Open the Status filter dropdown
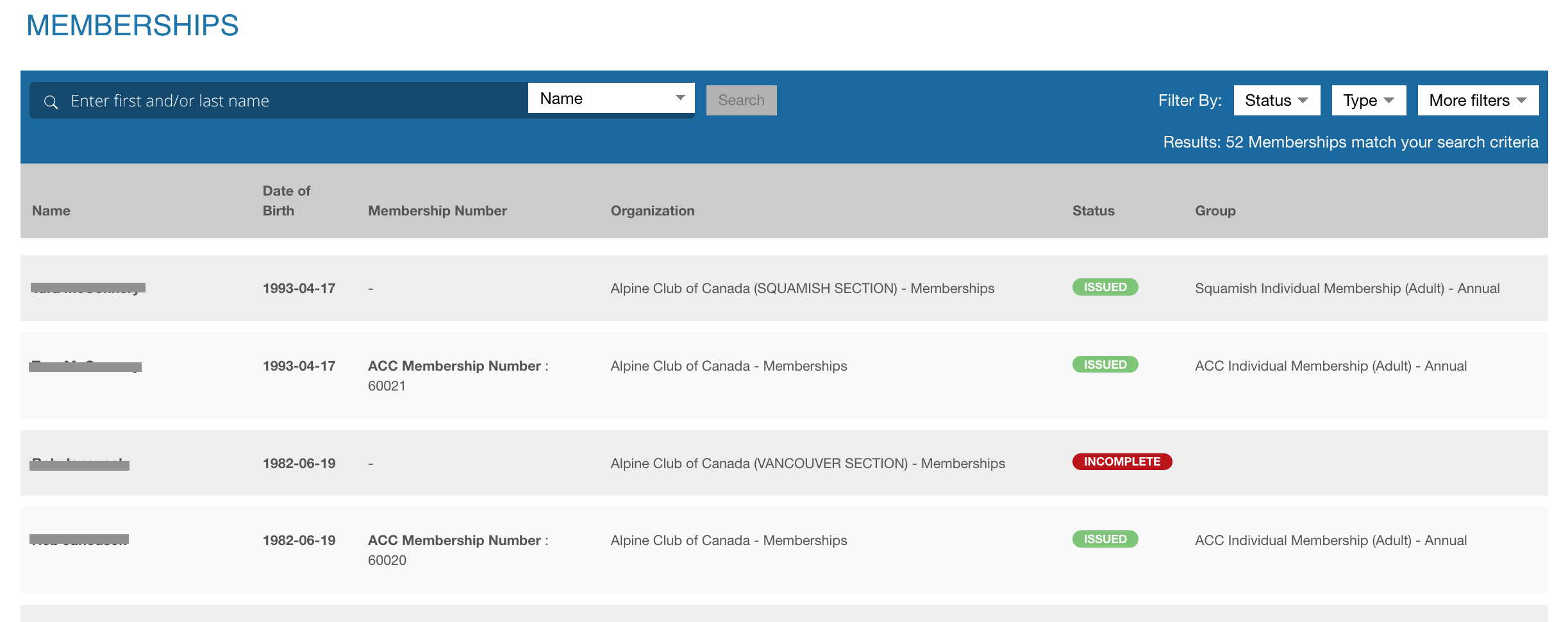The width and height of the screenshot is (1568, 622). tap(1277, 100)
